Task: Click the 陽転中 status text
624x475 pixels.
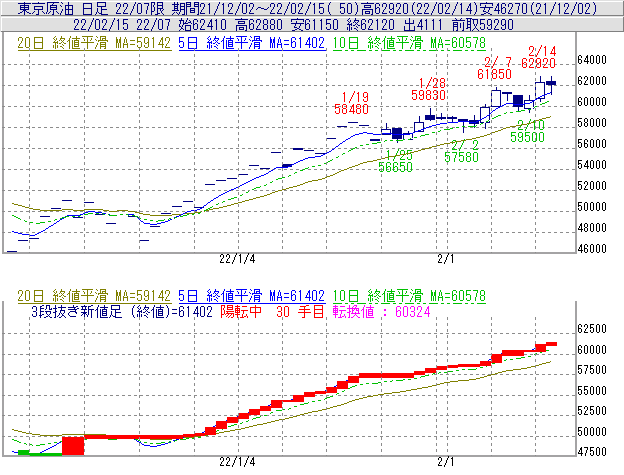Action: (x=241, y=311)
